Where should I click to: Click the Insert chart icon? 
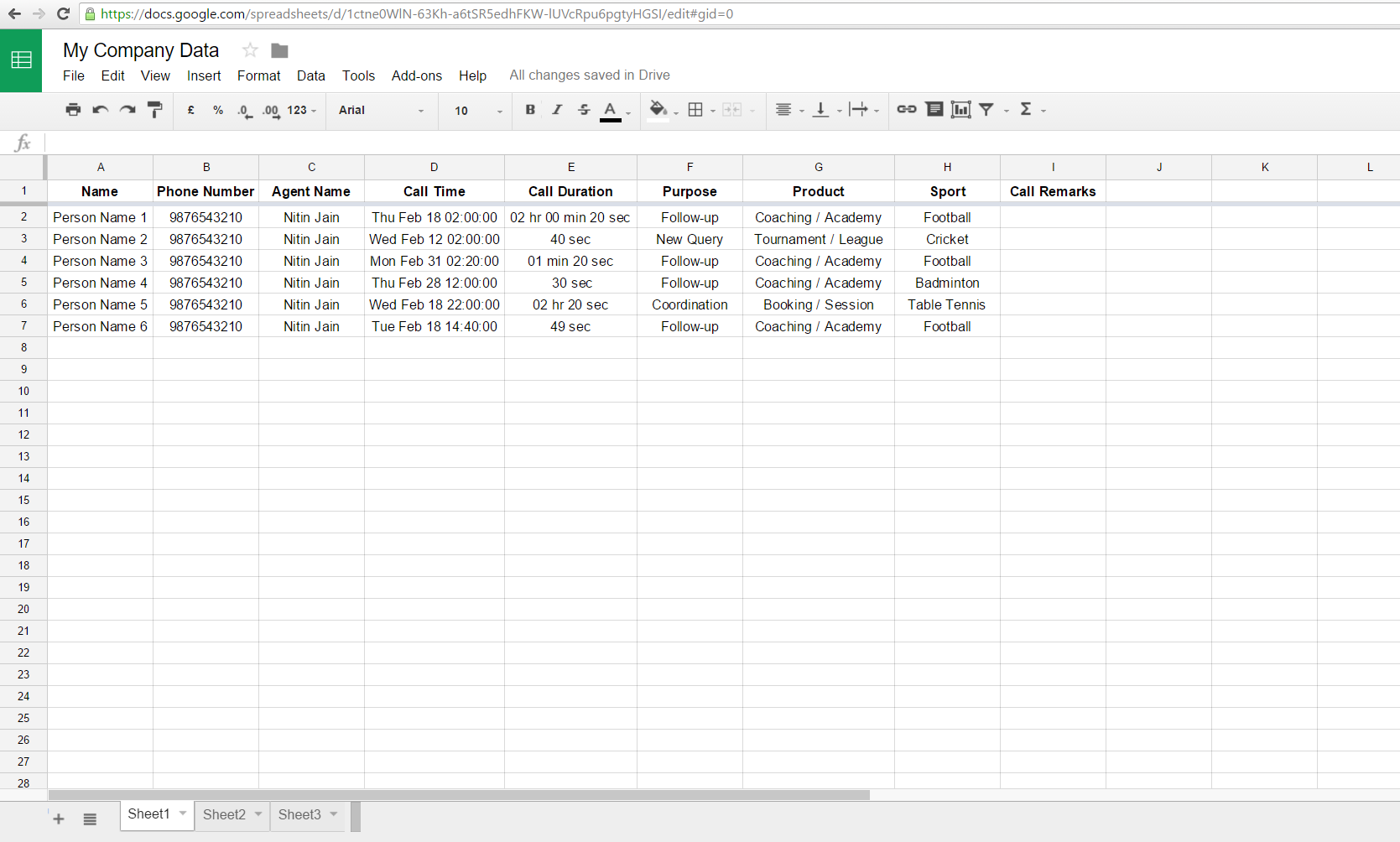(960, 110)
